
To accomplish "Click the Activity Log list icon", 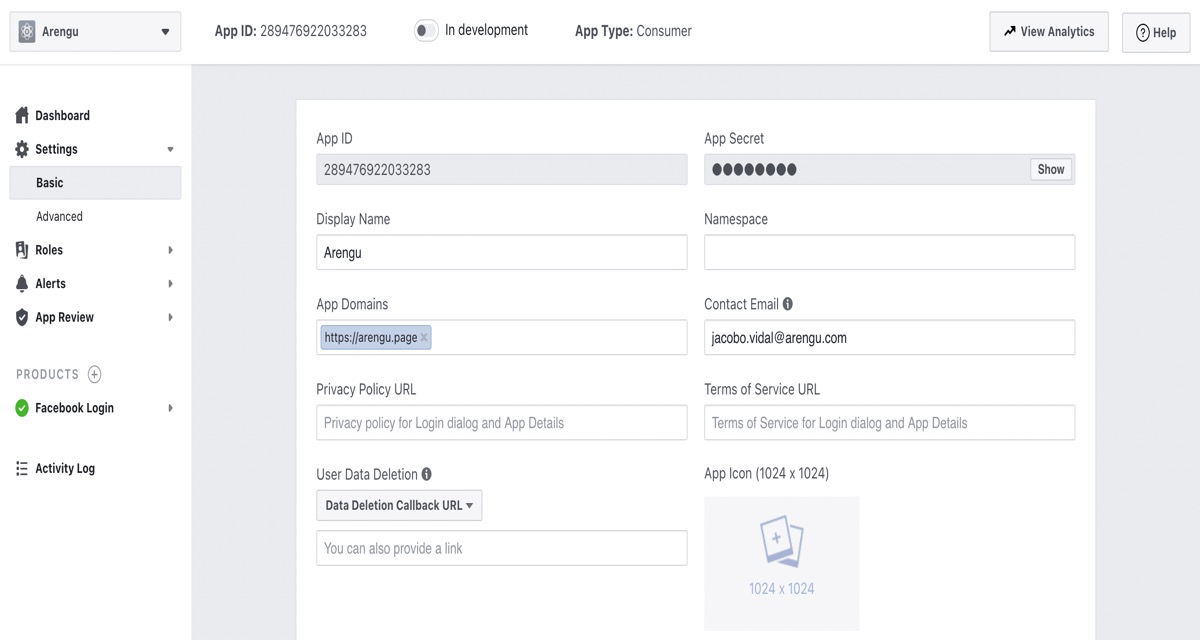I will (x=22, y=468).
